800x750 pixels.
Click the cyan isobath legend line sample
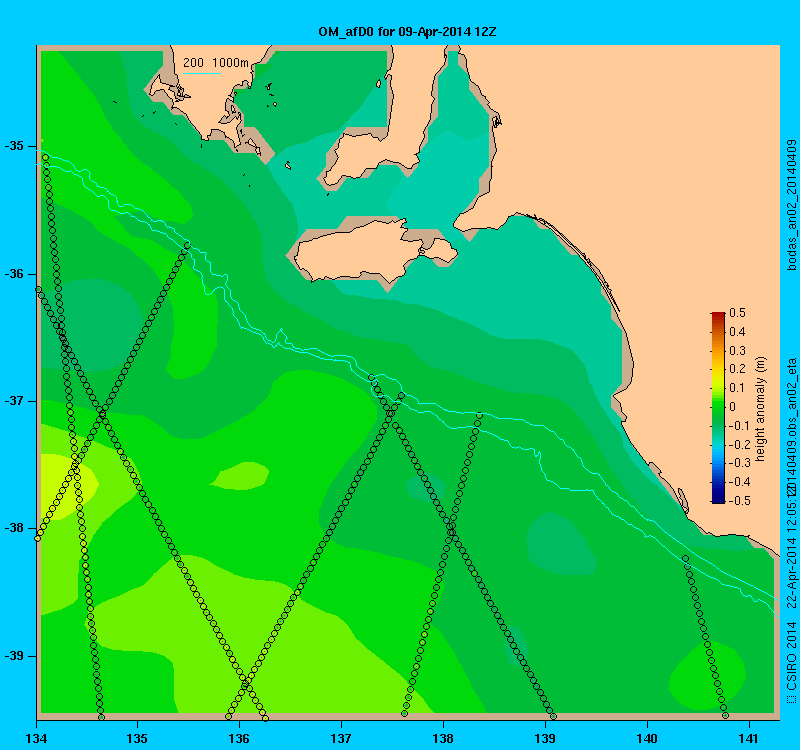tap(202, 73)
